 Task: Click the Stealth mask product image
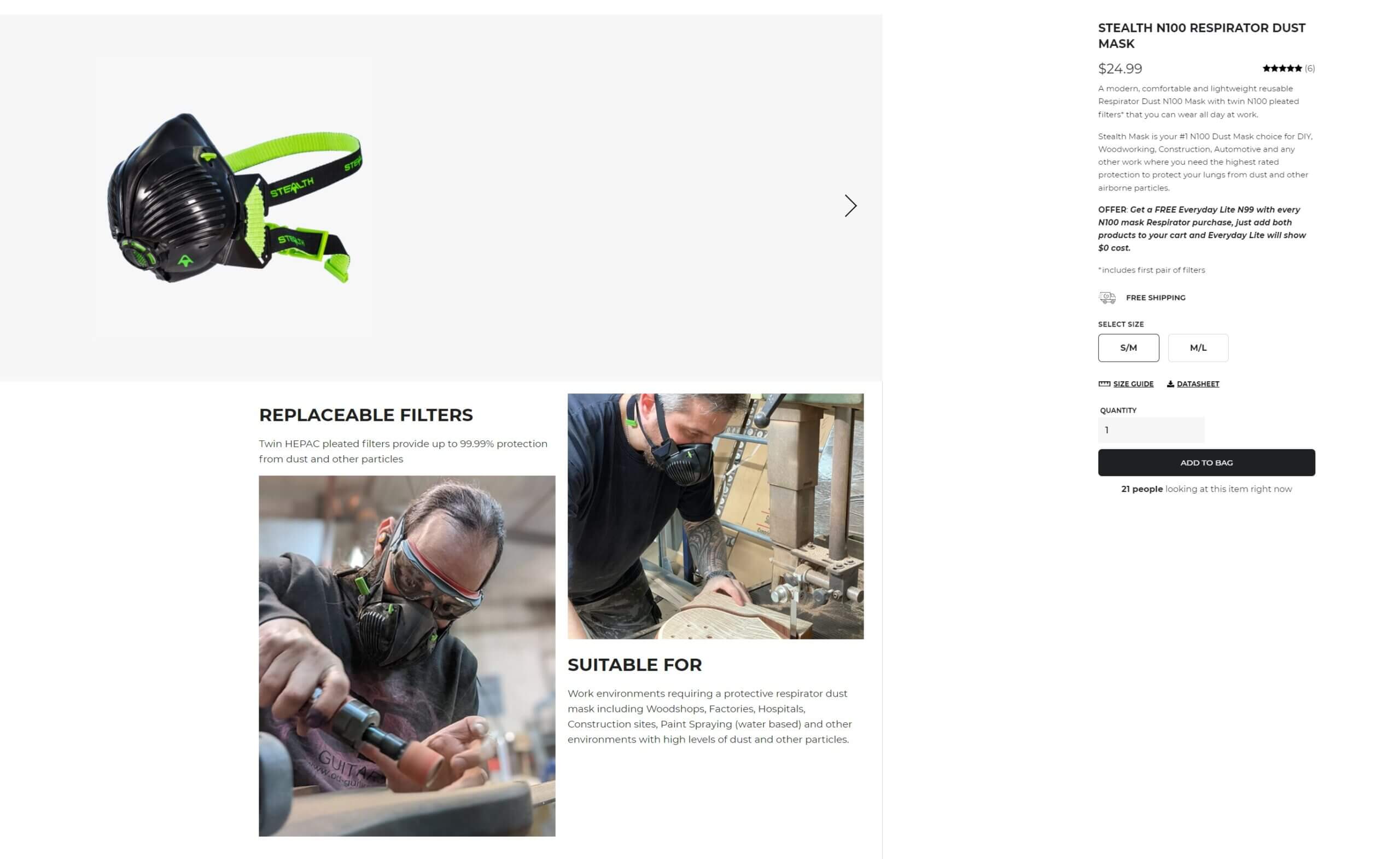[234, 197]
